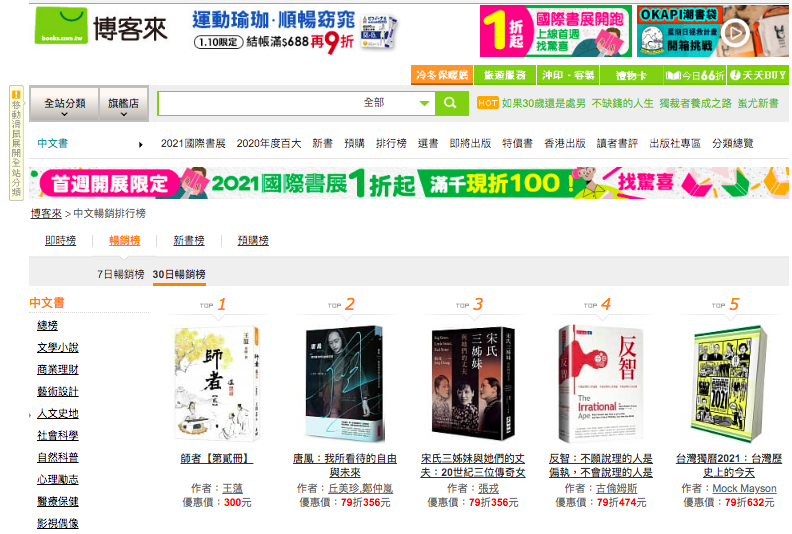The width and height of the screenshot is (792, 534).
Task: Click the orange HOT tag icon
Action: pos(487,103)
